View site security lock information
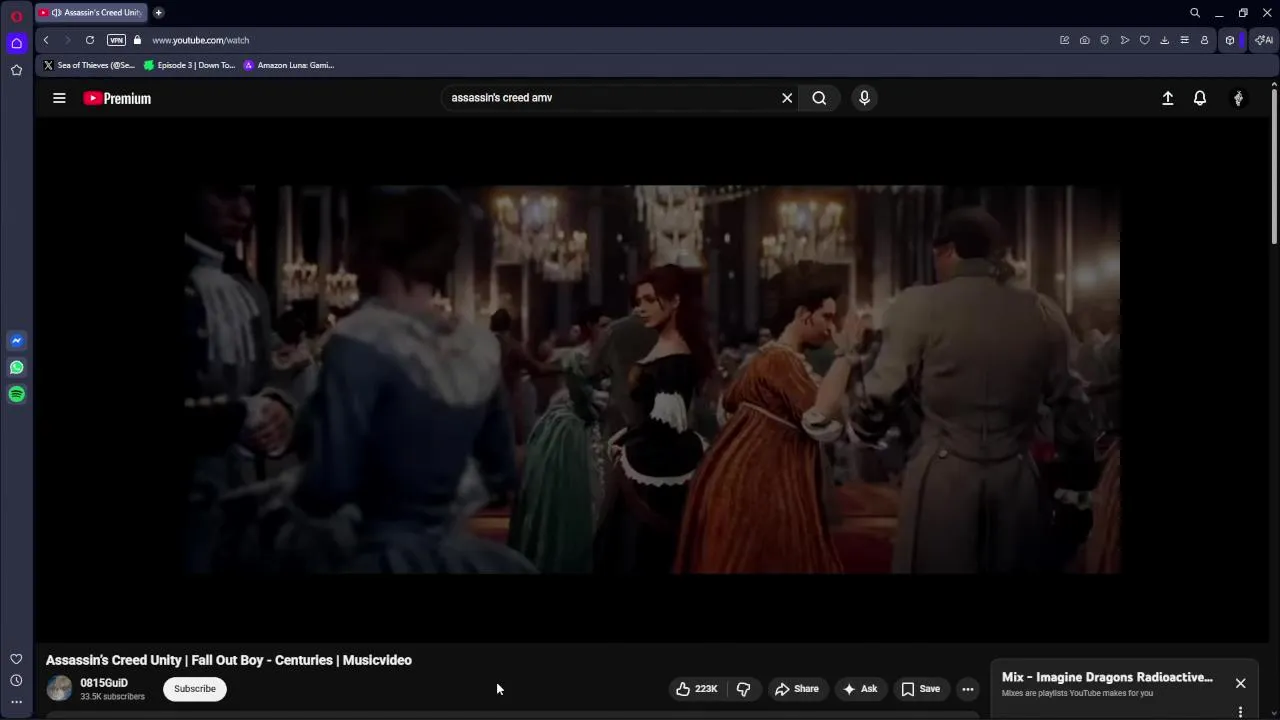Image resolution: width=1280 pixels, height=720 pixels. (x=138, y=40)
